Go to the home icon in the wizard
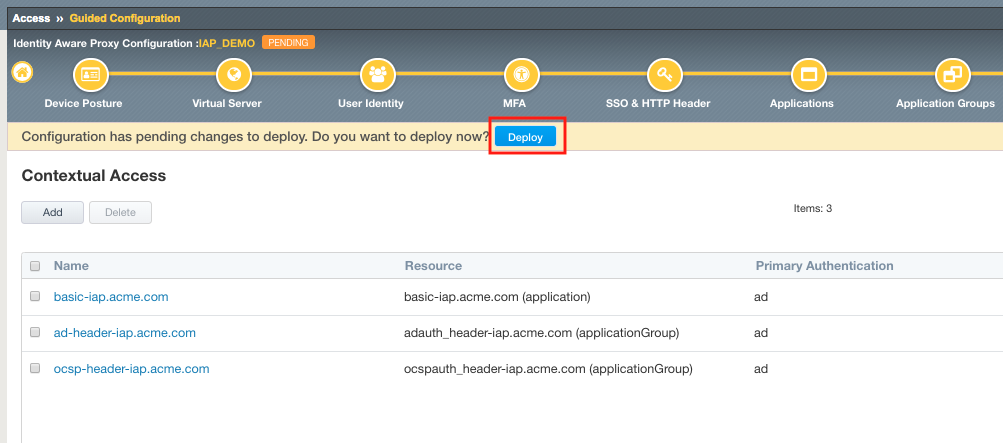This screenshot has height=443, width=1003. coord(22,72)
